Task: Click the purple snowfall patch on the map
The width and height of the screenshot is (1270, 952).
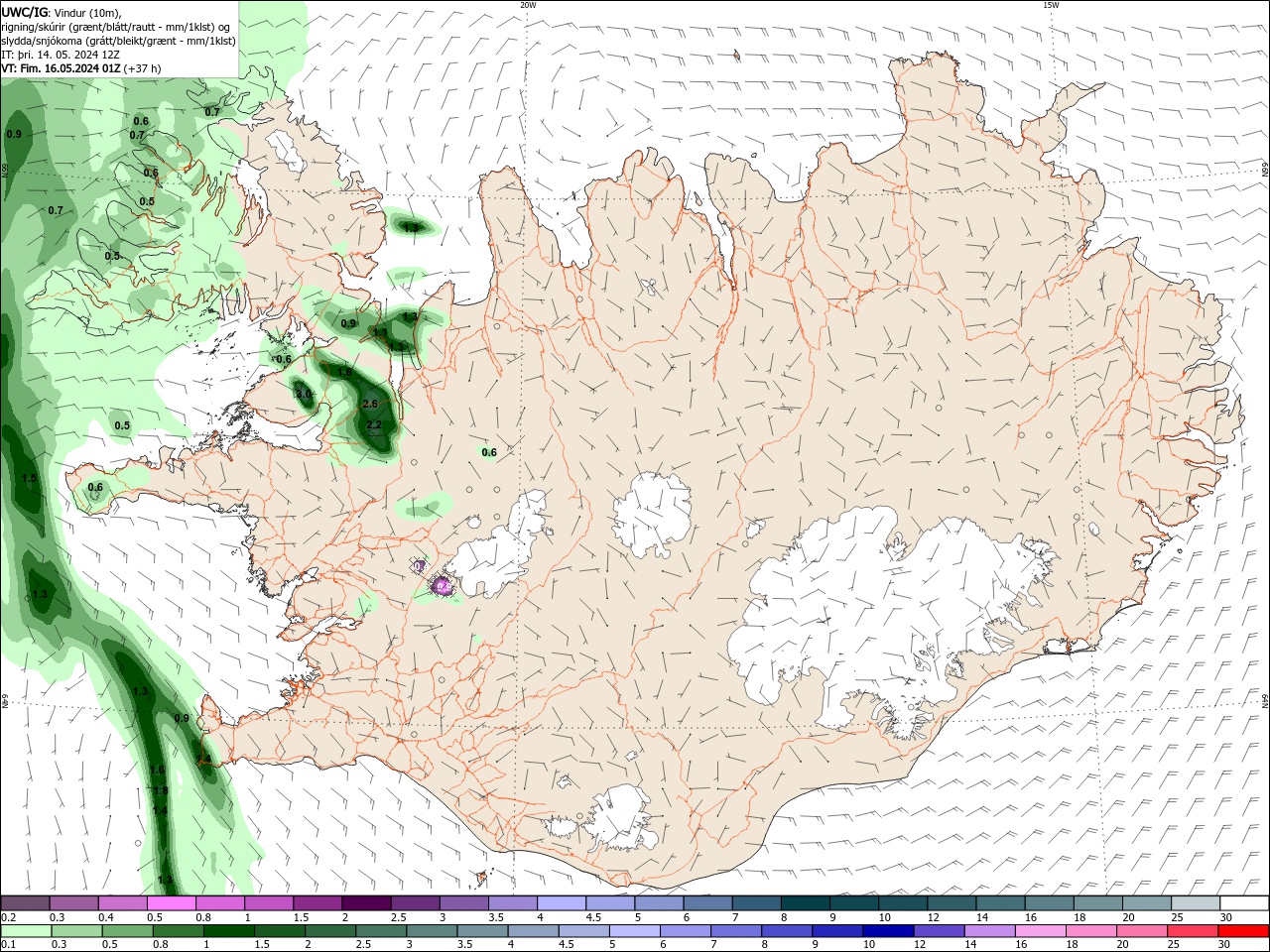Action: [x=443, y=587]
